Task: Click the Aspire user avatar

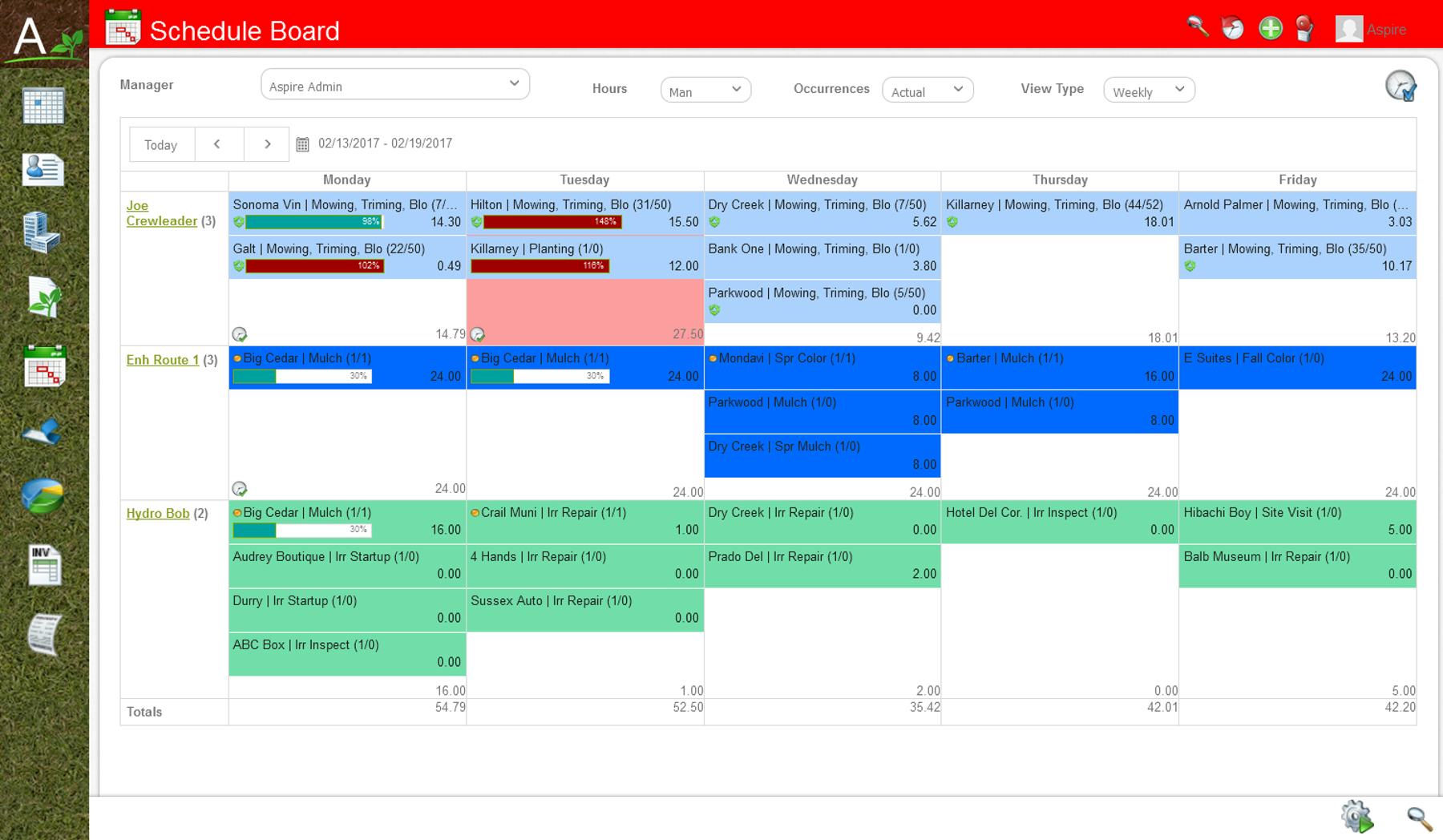Action: [x=1349, y=29]
